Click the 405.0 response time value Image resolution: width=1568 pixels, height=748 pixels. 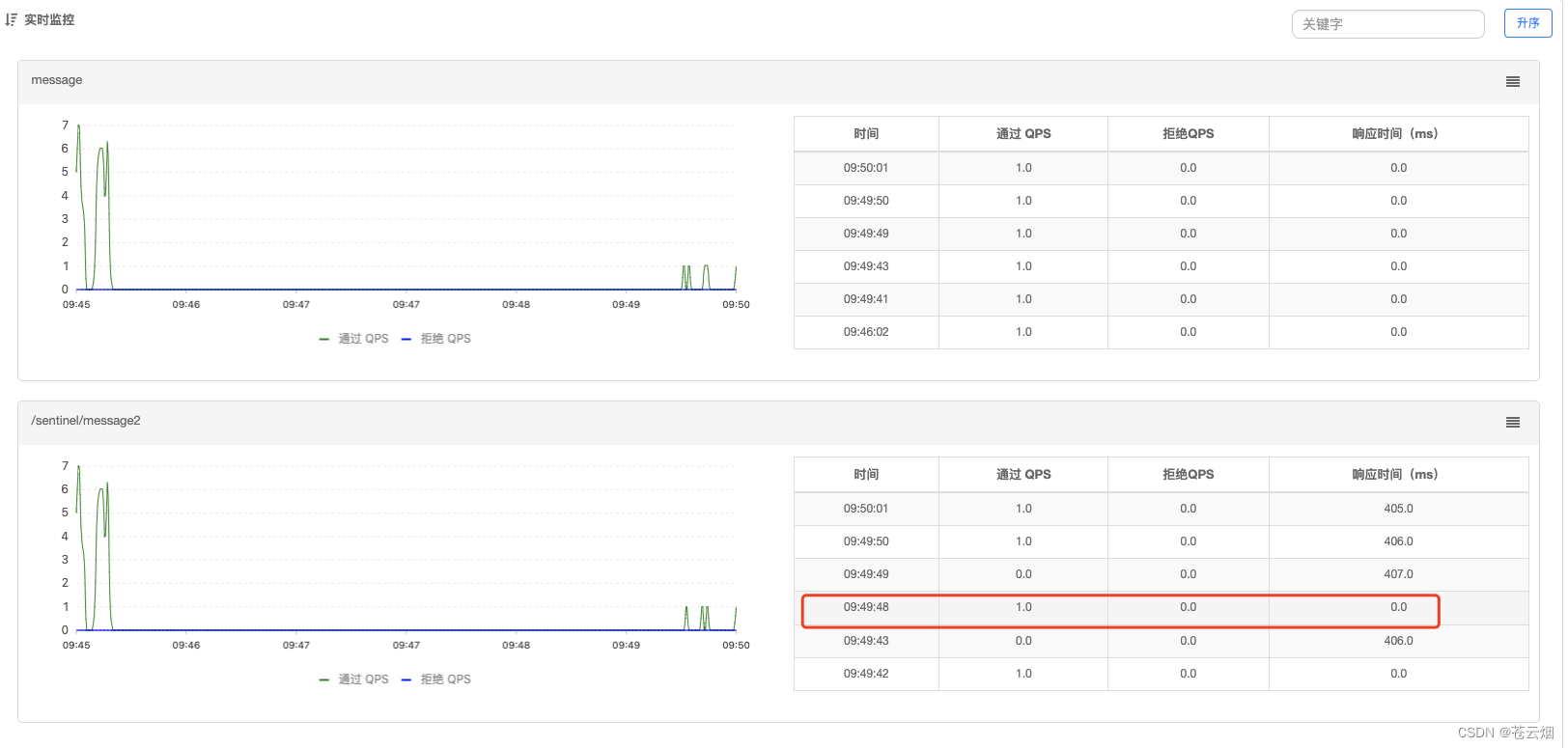[1398, 509]
